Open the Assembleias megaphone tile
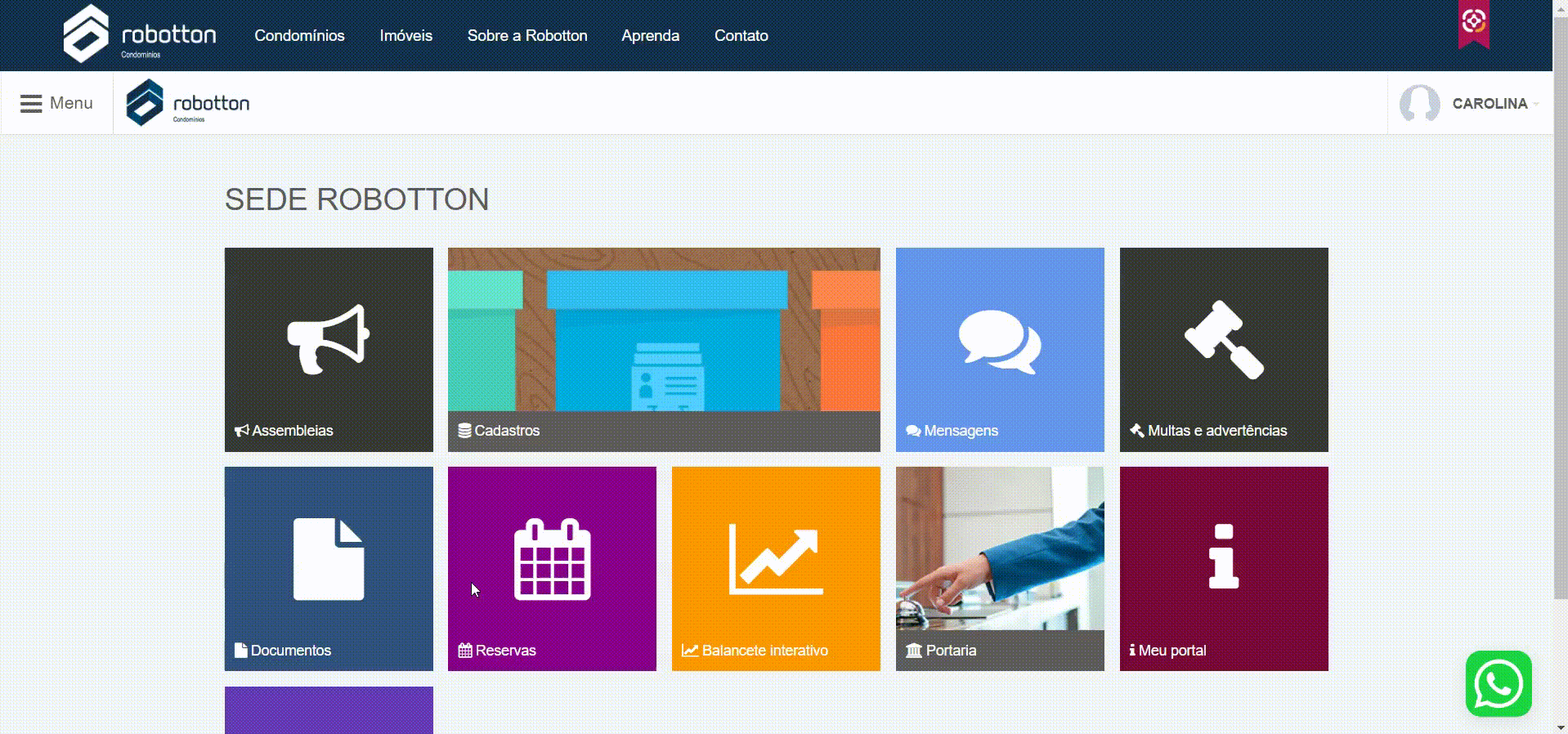Screen dimensions: 1568x734 [x=329, y=349]
